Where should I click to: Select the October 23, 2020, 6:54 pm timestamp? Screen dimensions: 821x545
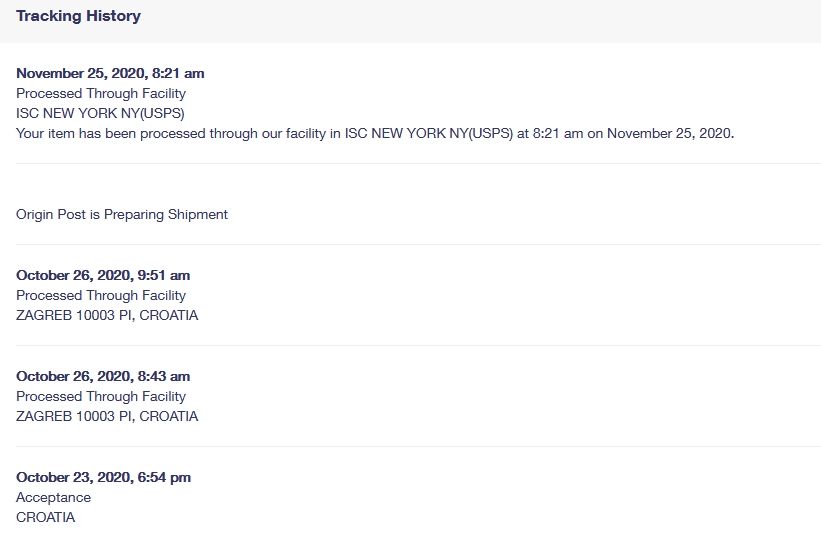click(x=103, y=477)
